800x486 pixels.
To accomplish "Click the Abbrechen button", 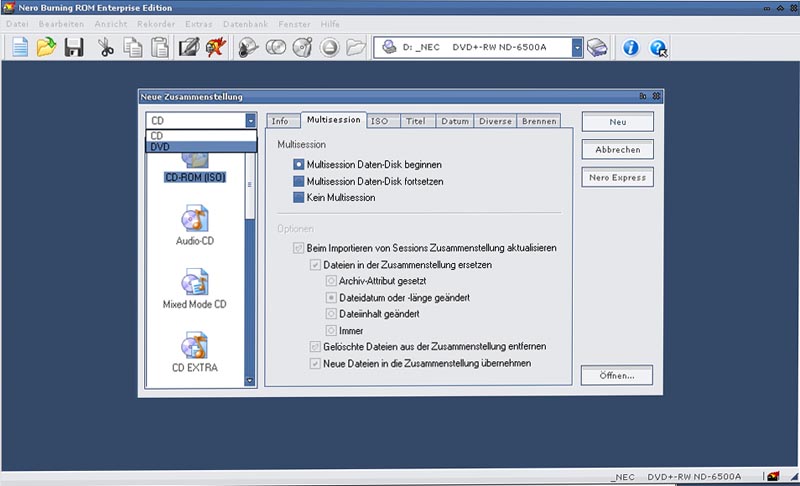I will pos(617,149).
